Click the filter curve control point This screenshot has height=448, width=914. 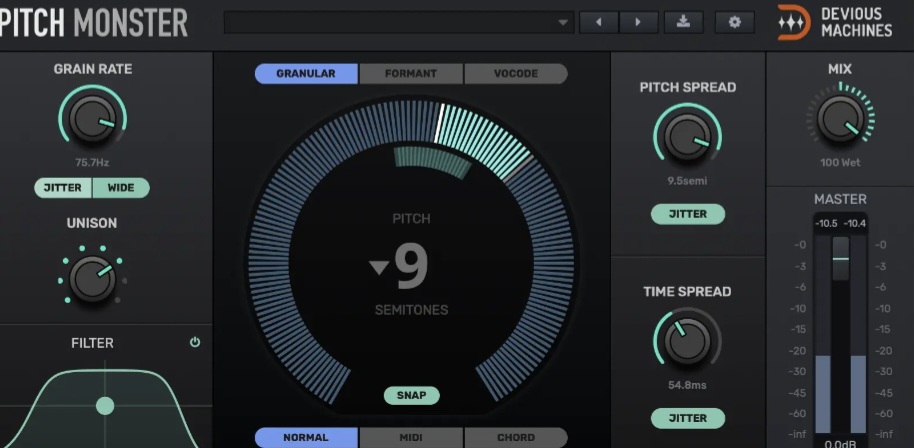coord(105,405)
